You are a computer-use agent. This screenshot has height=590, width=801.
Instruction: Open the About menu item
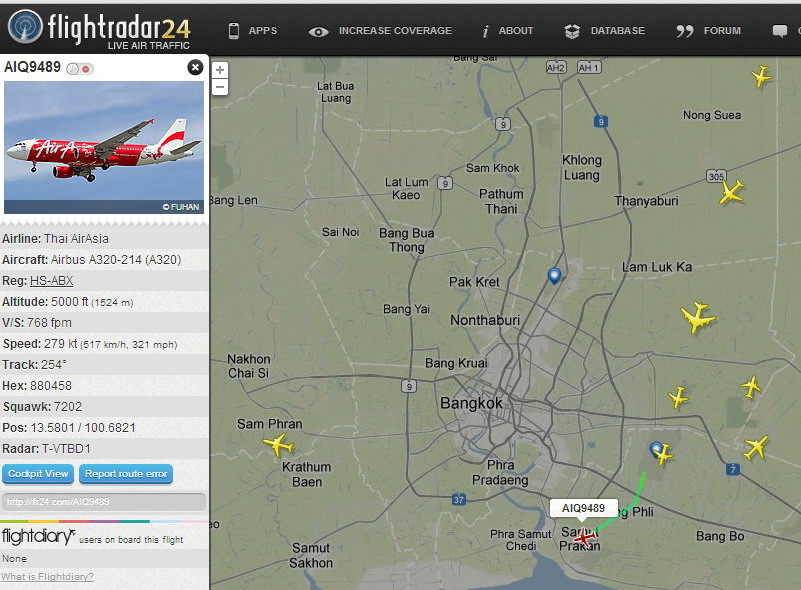(x=508, y=31)
